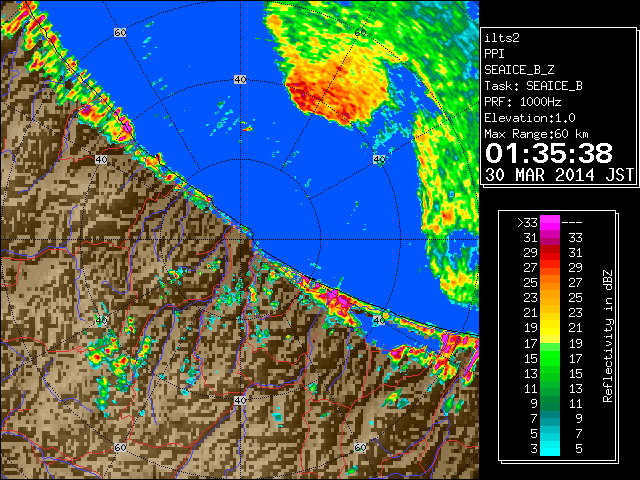Image resolution: width=640 pixels, height=480 pixels.
Task: Click the 'Reflectivity in dBZ' legend title
Action: 608,336
